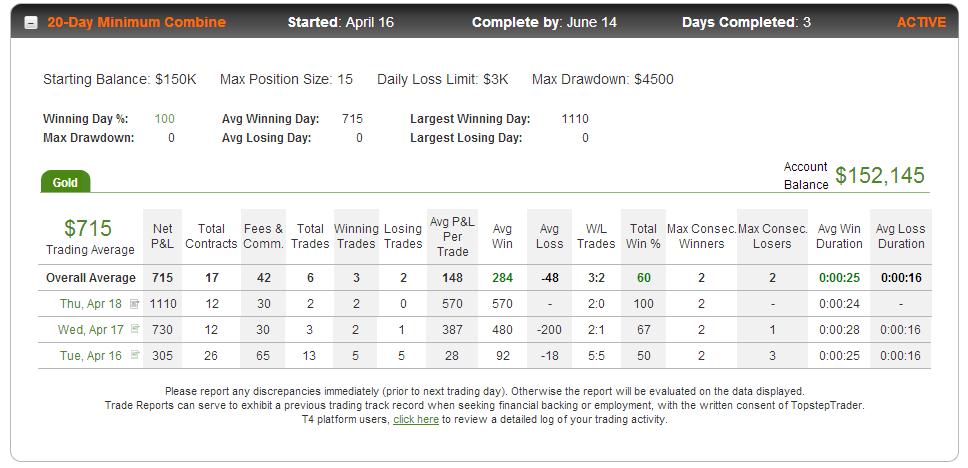Click the Net P&L column header
Screen dimensions: 968x468
tap(162, 236)
